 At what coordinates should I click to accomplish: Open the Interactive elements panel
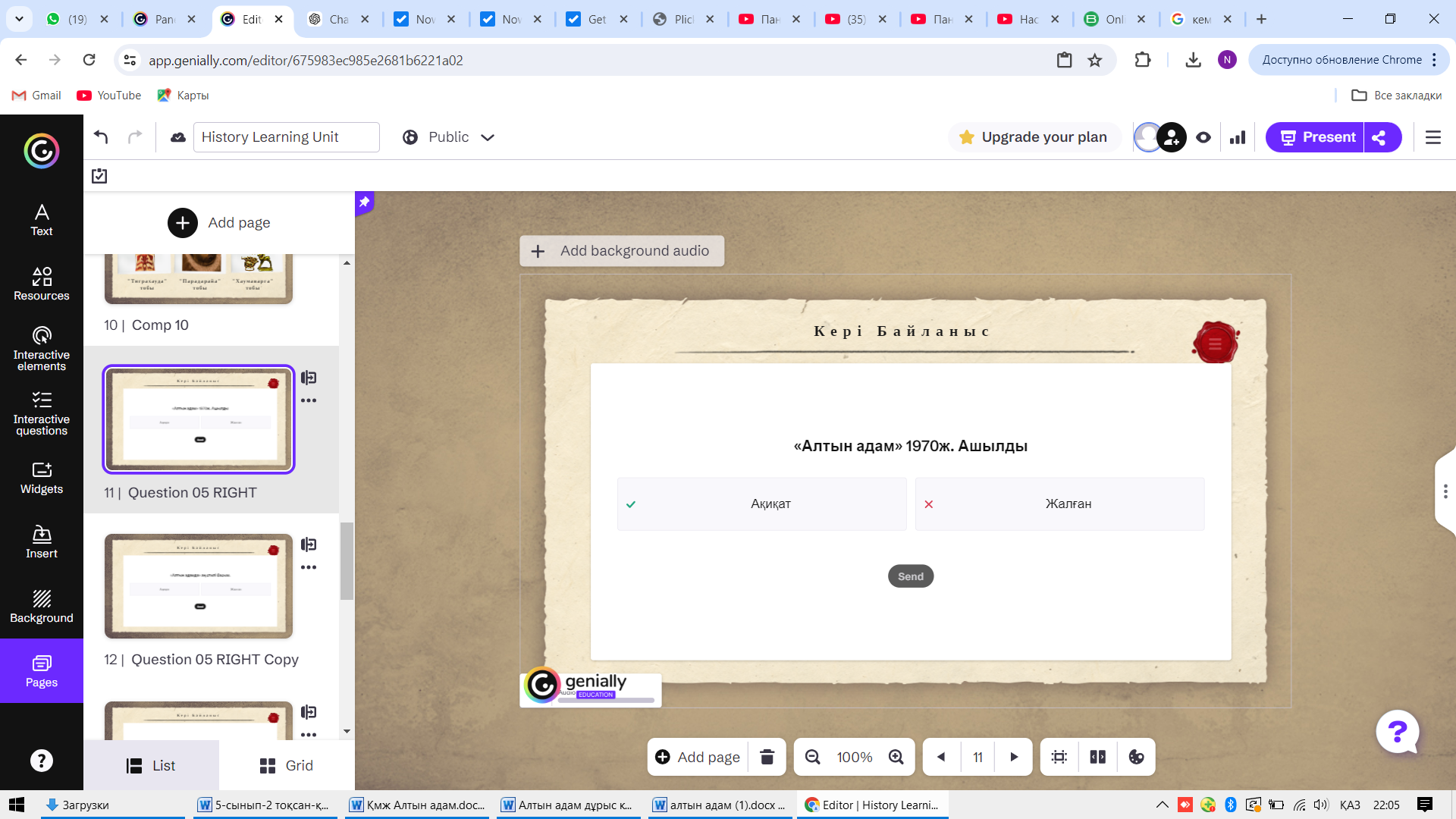click(42, 348)
